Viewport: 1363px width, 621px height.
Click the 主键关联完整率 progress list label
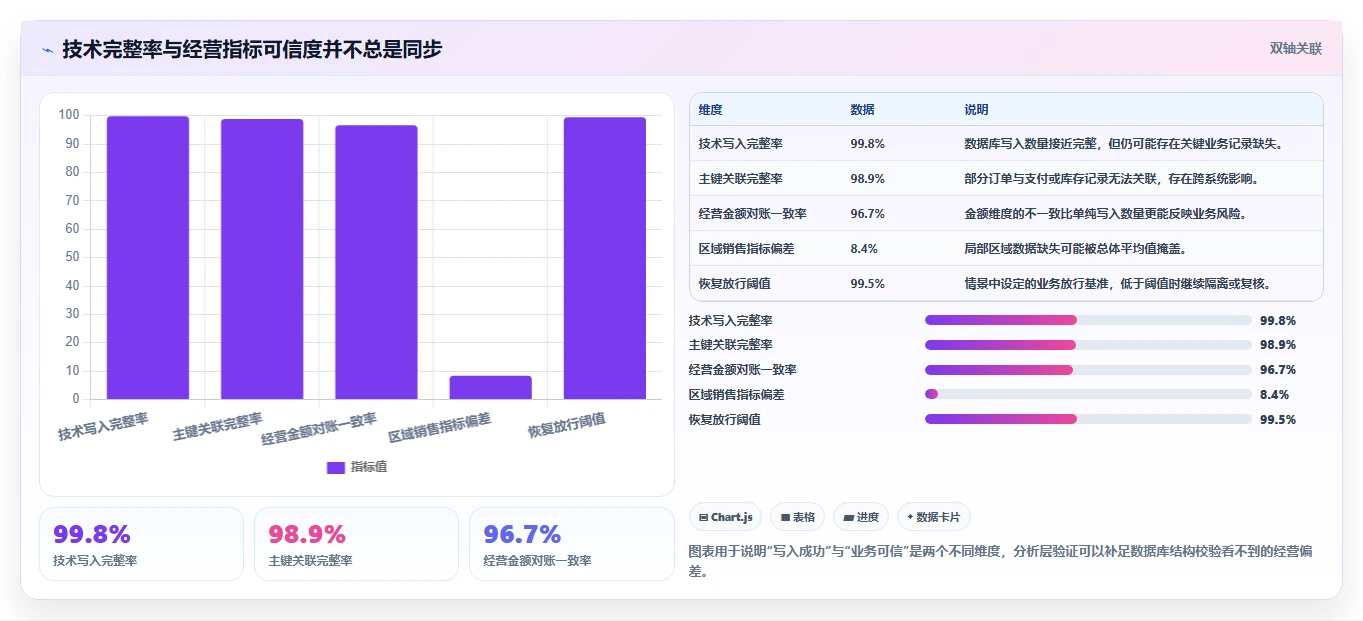pos(731,345)
